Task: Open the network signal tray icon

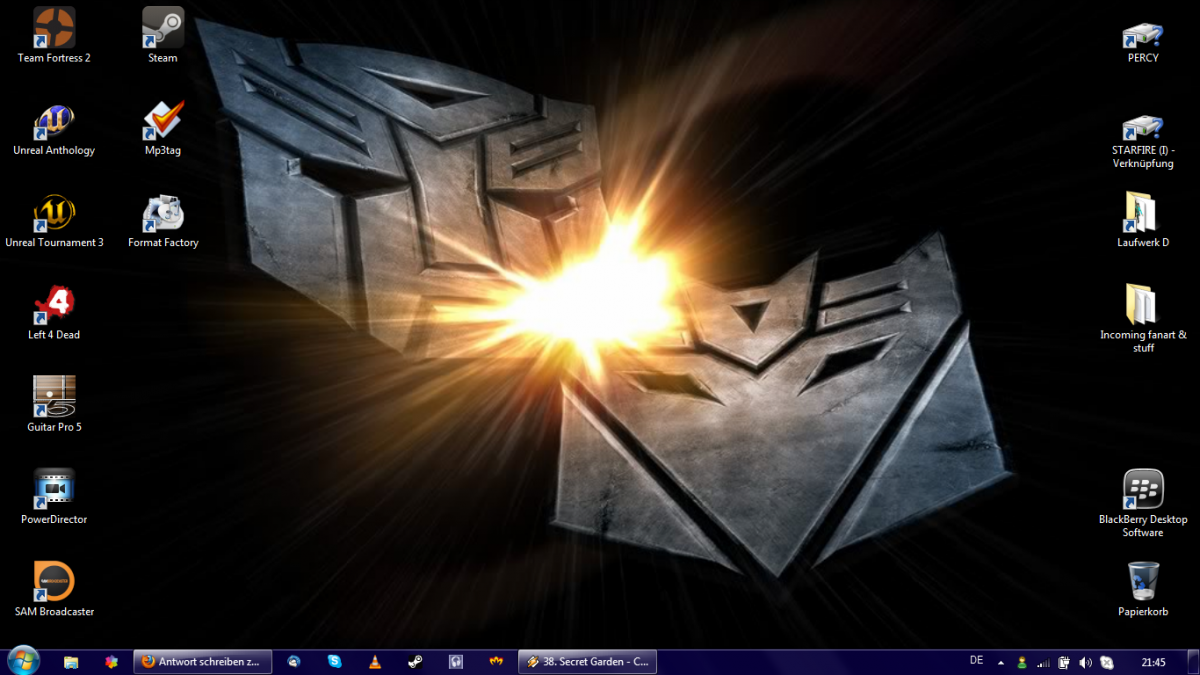Action: point(1043,662)
